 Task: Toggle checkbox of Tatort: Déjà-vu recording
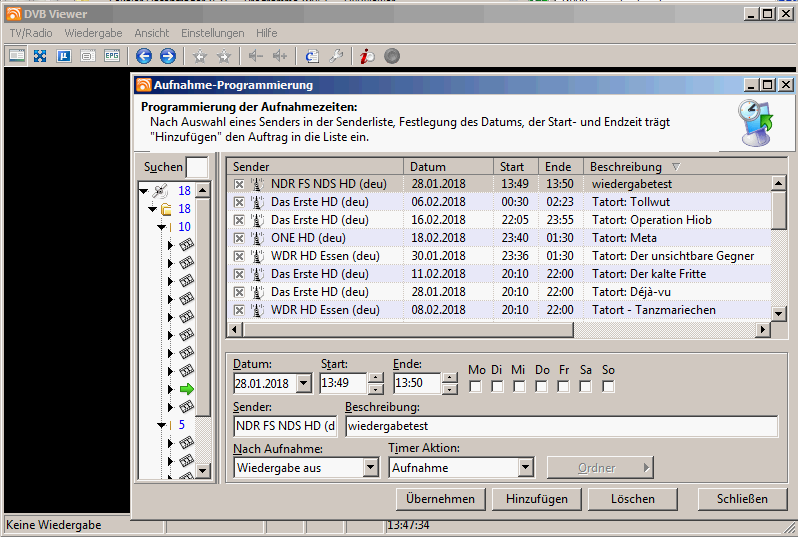point(239,292)
